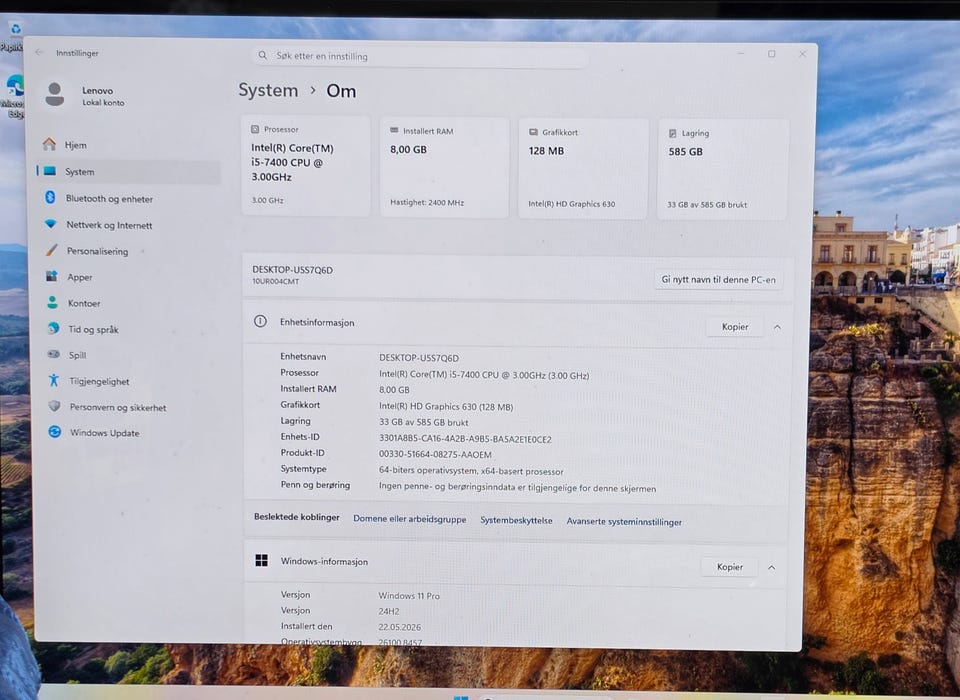Click the Enhets-ID value 3301A8B5-CA16
Image resolution: width=960 pixels, height=700 pixels.
pyautogui.click(x=465, y=438)
